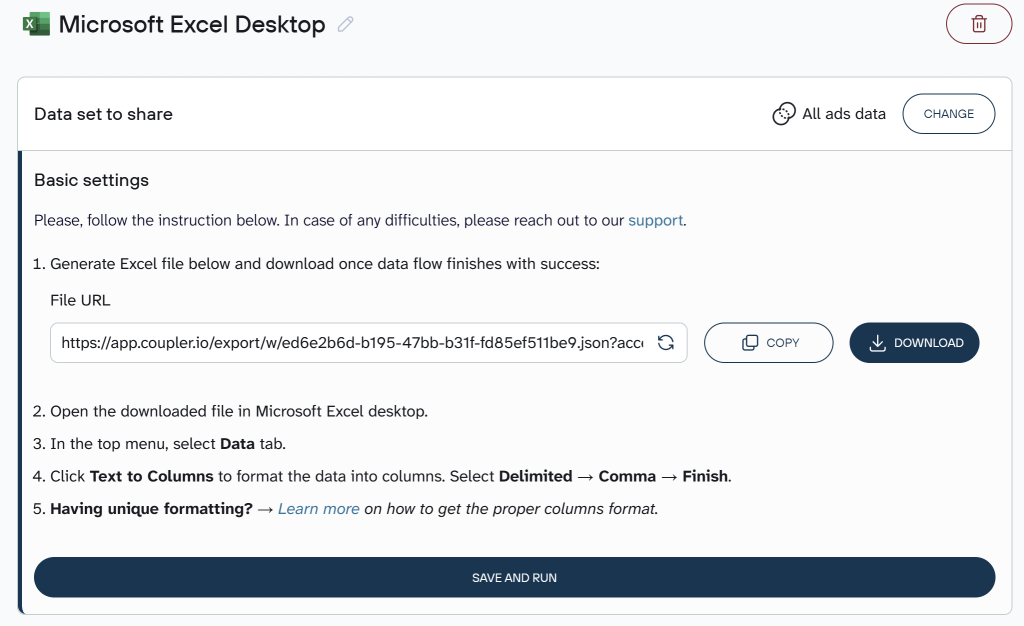Click the Microsoft Excel Desktop title
This screenshot has width=1024, height=626.
(x=192, y=25)
